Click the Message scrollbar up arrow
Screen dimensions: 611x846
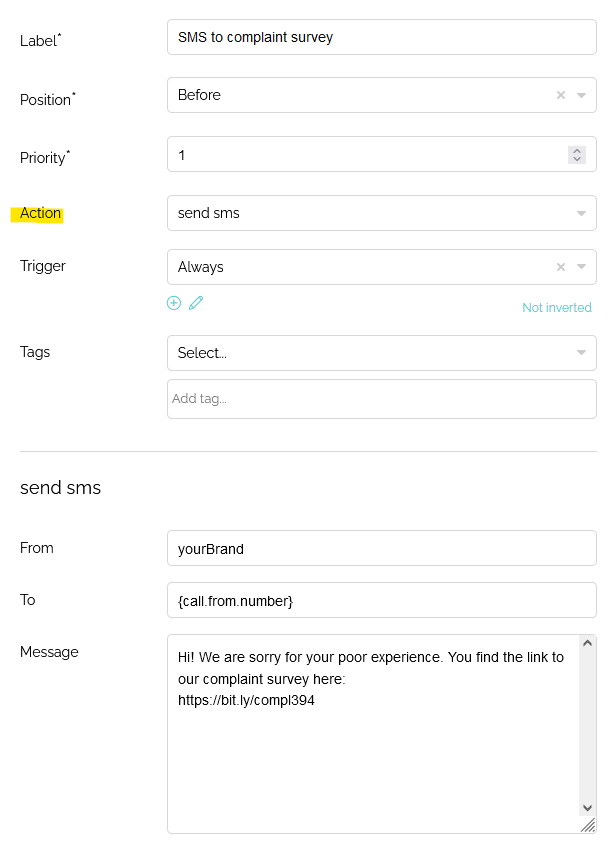588,643
